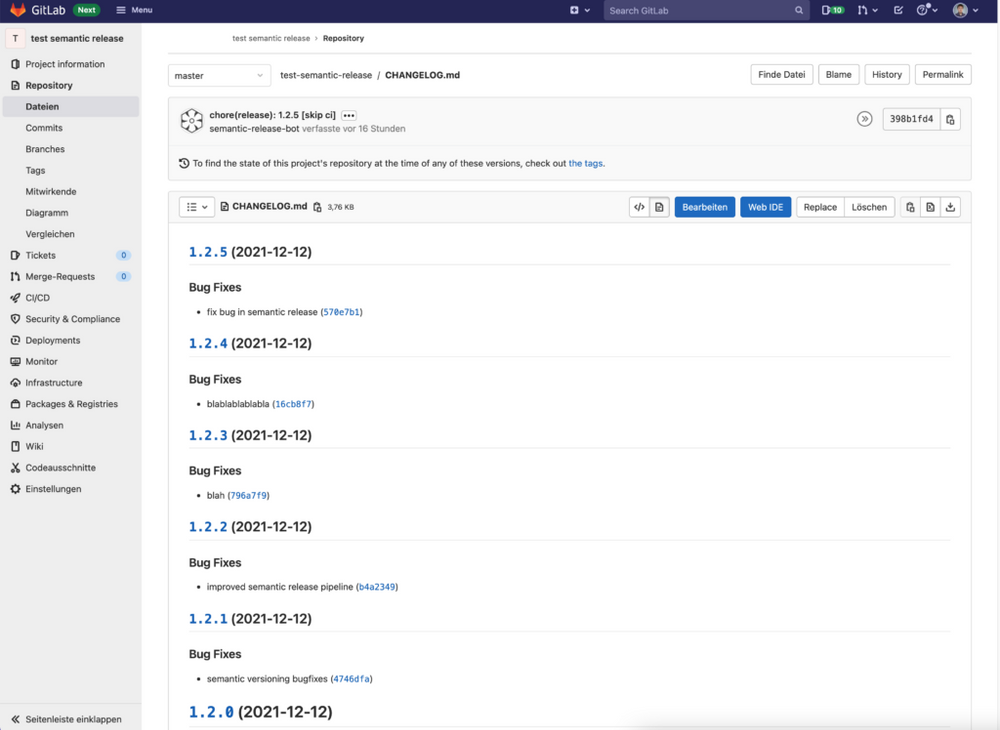Viewport: 1000px width, 730px height.
Task: Download the CHANGELOG.md file
Action: click(x=949, y=206)
